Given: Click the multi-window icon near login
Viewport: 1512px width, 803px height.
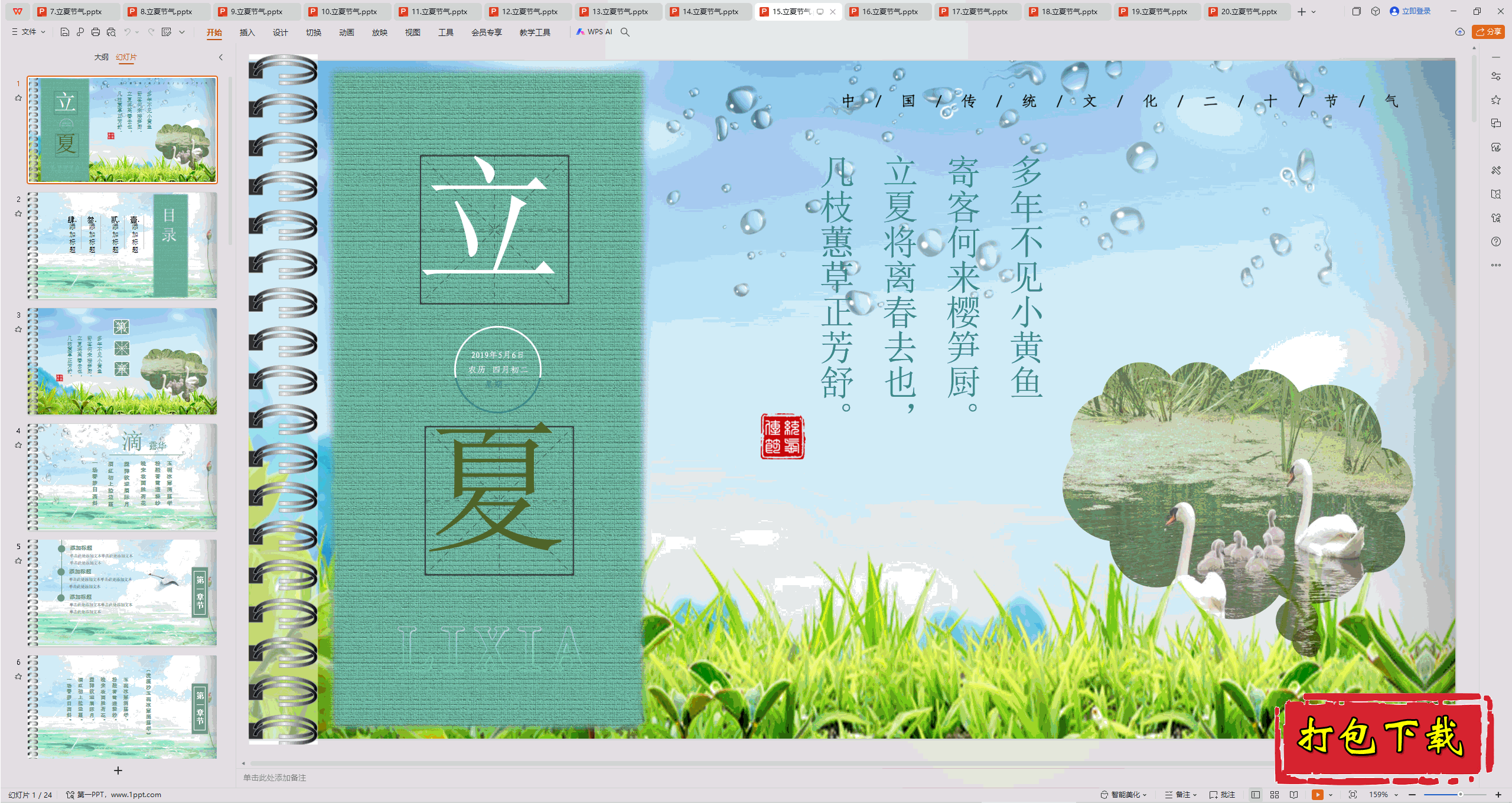Looking at the screenshot, I should pyautogui.click(x=1357, y=11).
